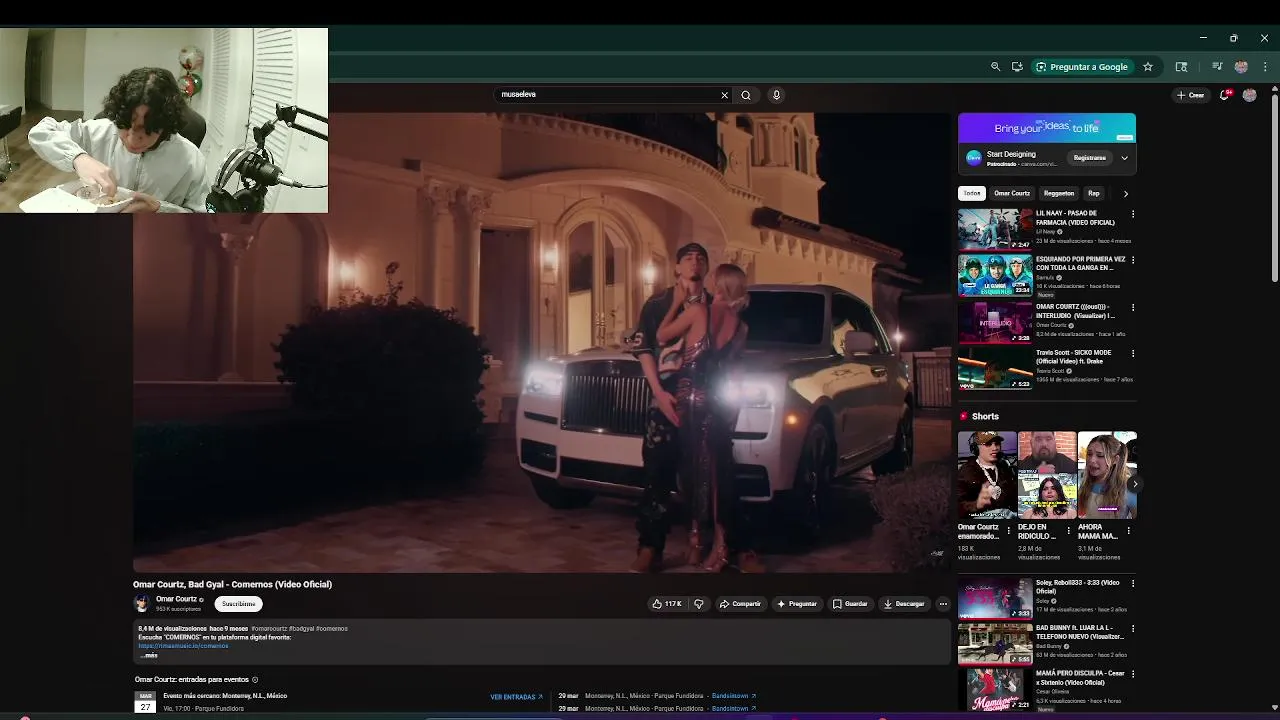Open the Omar Courtz enamorado short
1280x720 pixels.
coord(986,475)
